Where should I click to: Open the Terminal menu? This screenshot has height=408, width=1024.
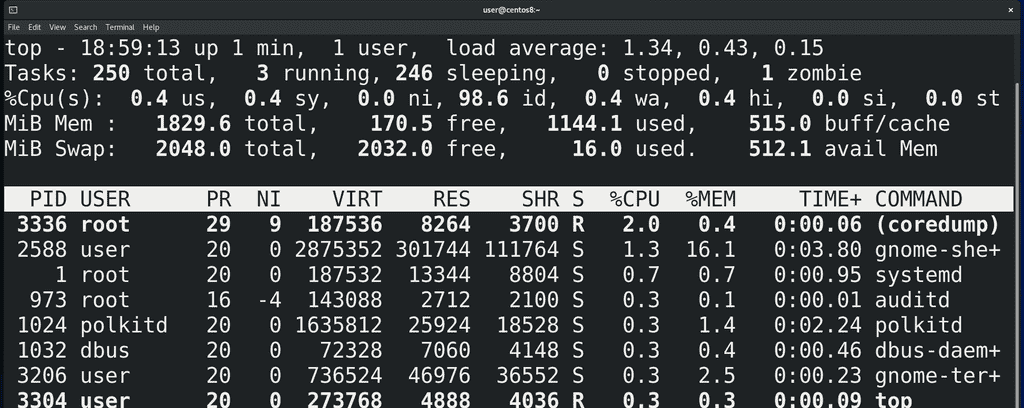[x=120, y=27]
